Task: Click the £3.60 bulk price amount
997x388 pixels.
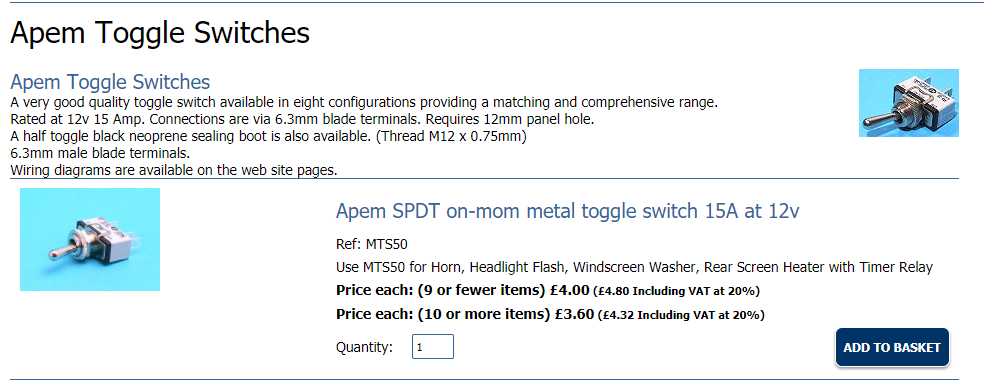Action: coord(574,314)
